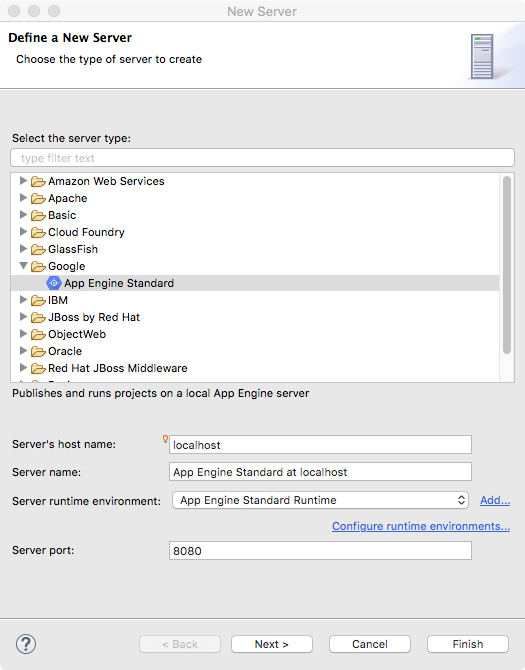Expand the JBoss by Red Hat category
Screen dimensions: 525x670
point(23,317)
